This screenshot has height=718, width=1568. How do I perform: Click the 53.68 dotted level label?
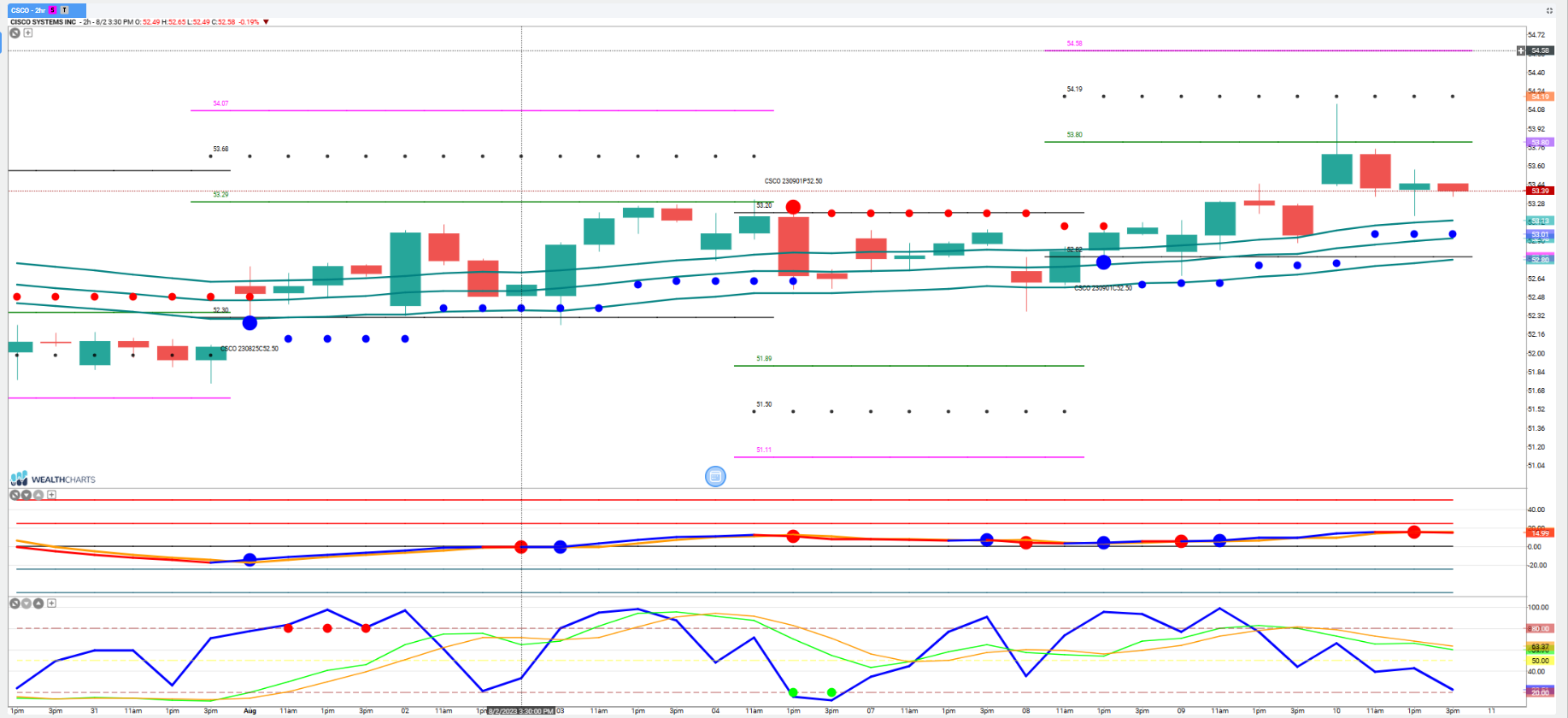click(220, 149)
